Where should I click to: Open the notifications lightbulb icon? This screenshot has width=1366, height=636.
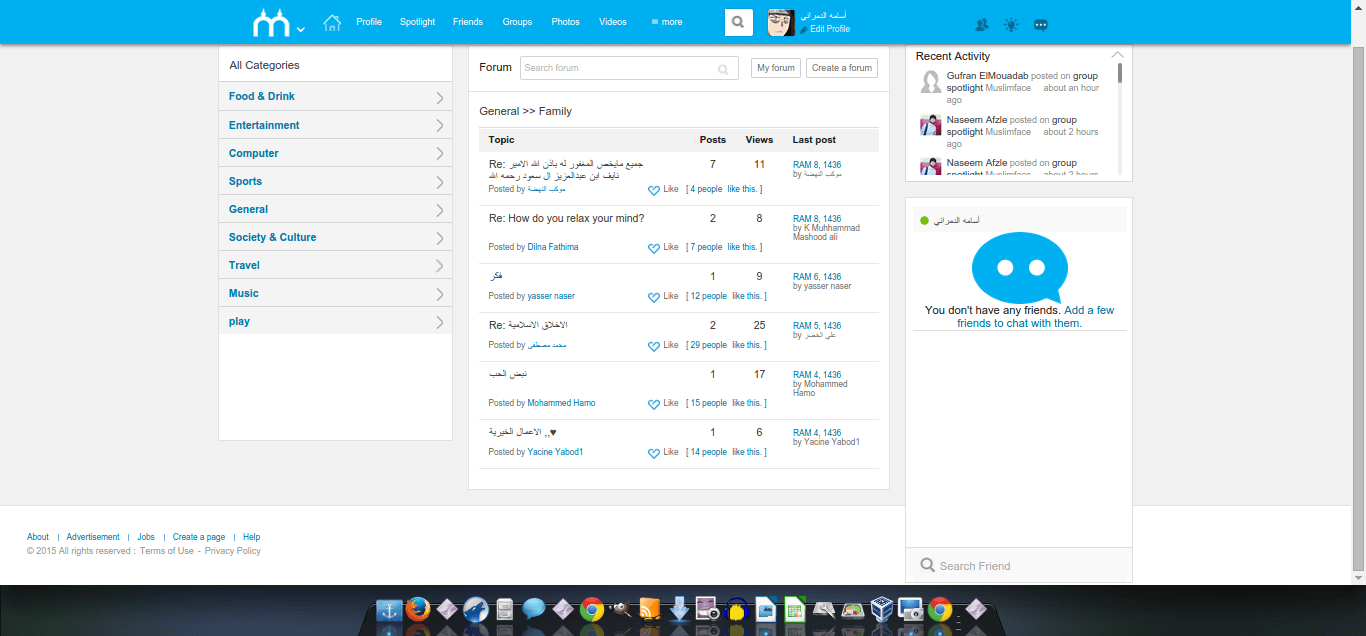(x=1011, y=26)
